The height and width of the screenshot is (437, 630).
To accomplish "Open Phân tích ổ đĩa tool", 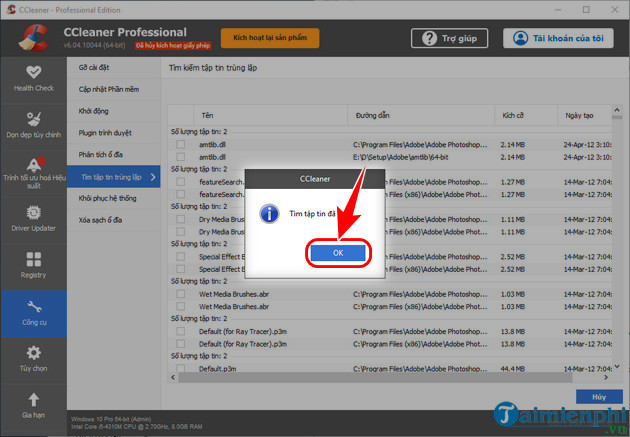I will click(114, 154).
